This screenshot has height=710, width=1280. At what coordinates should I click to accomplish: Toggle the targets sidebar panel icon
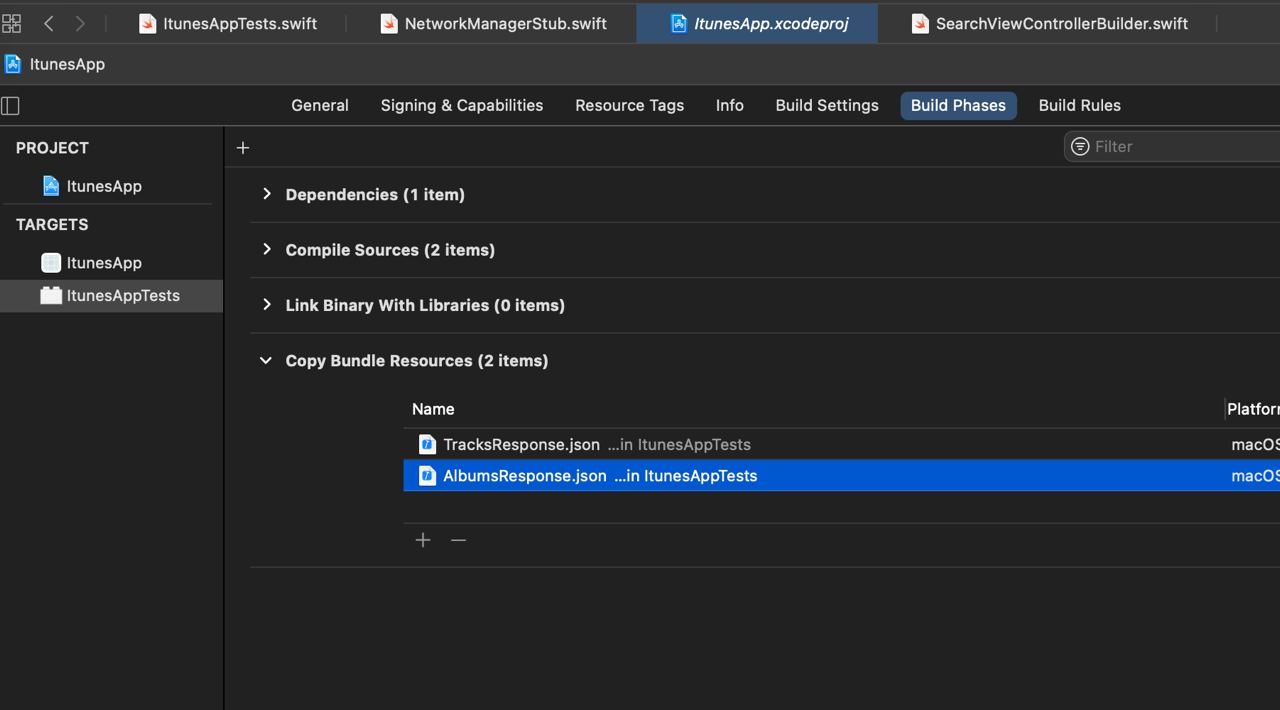(11, 105)
